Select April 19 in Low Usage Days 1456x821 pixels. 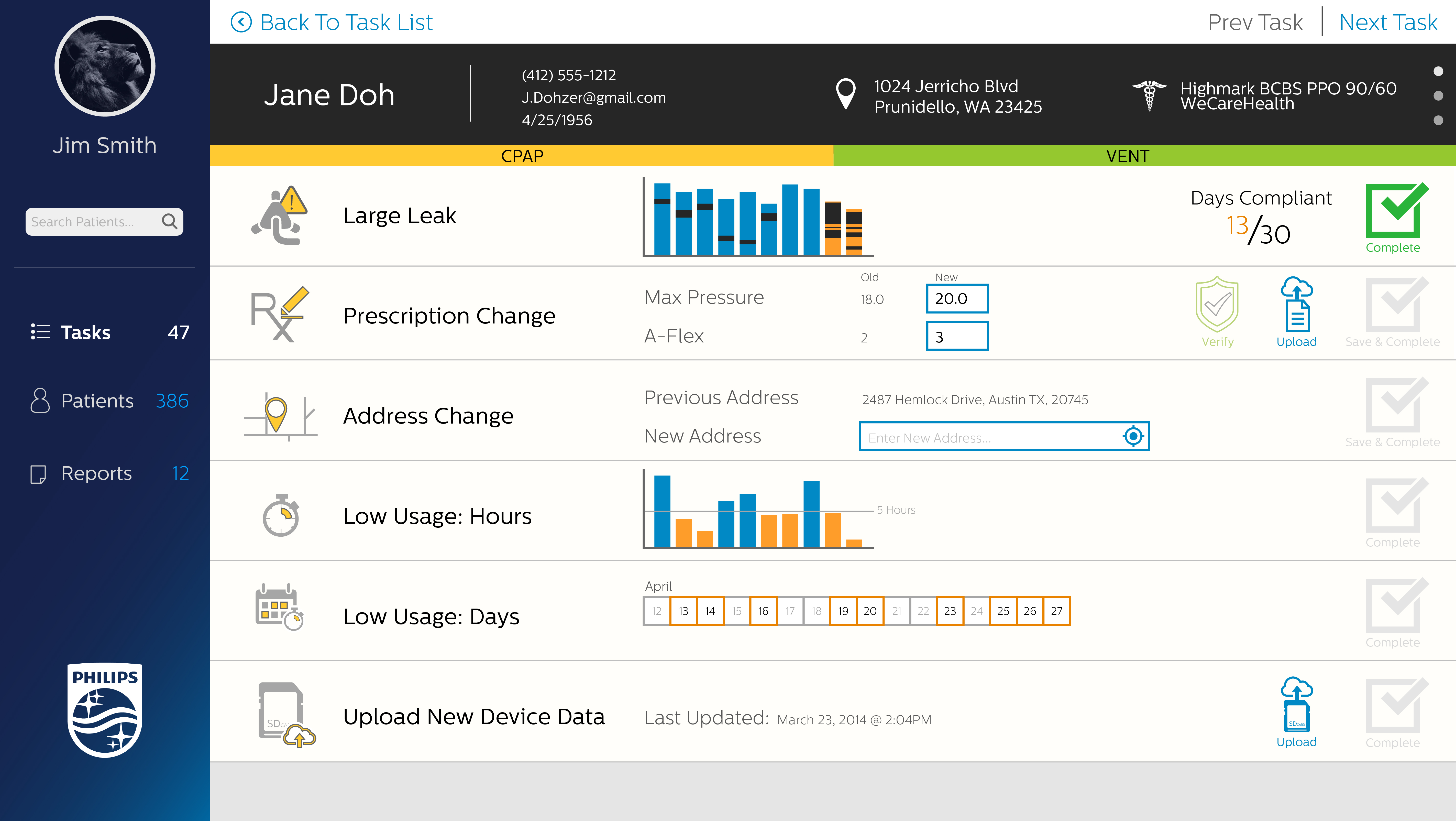(x=843, y=611)
